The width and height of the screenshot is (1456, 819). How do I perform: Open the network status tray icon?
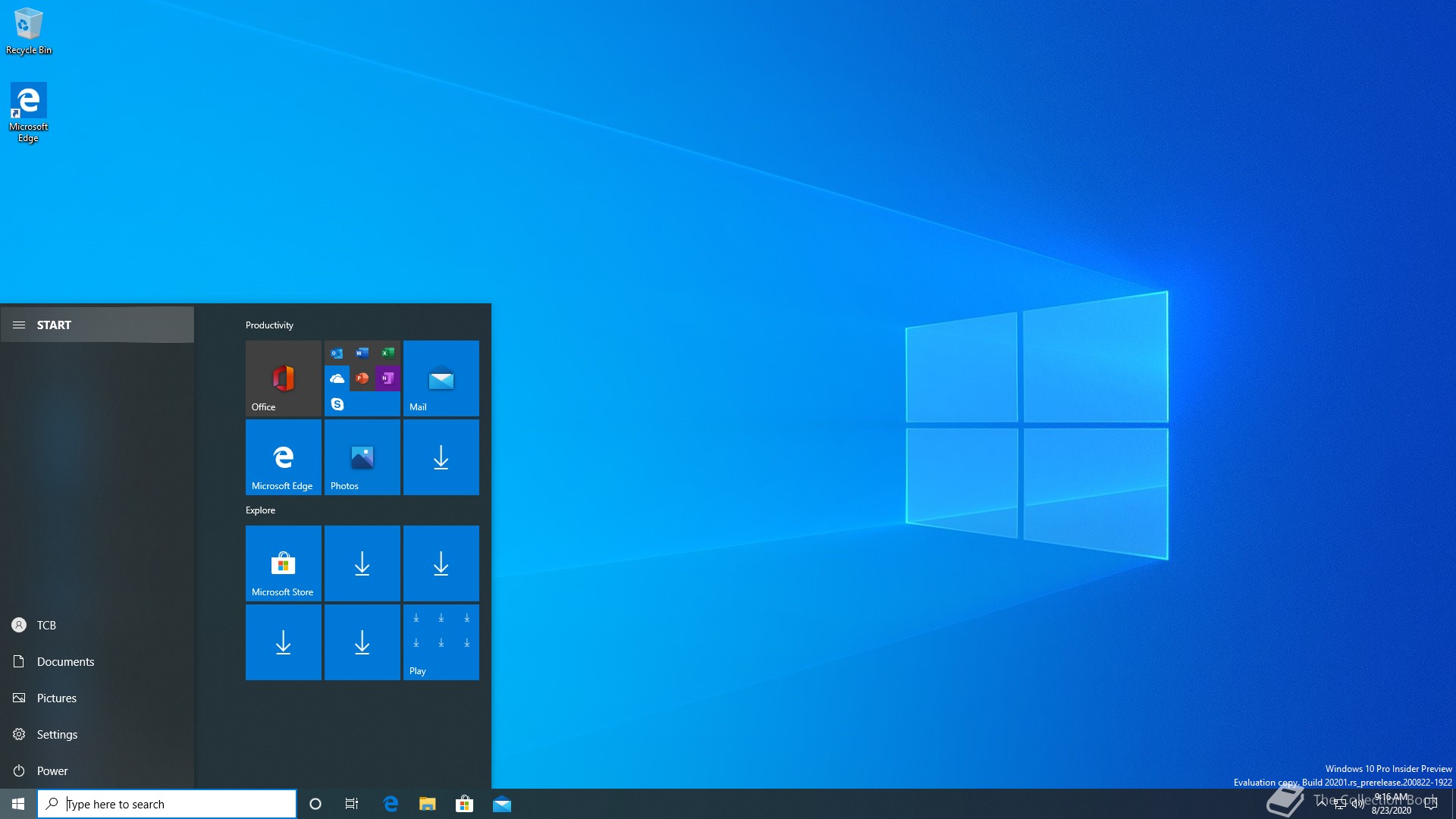click(1340, 804)
